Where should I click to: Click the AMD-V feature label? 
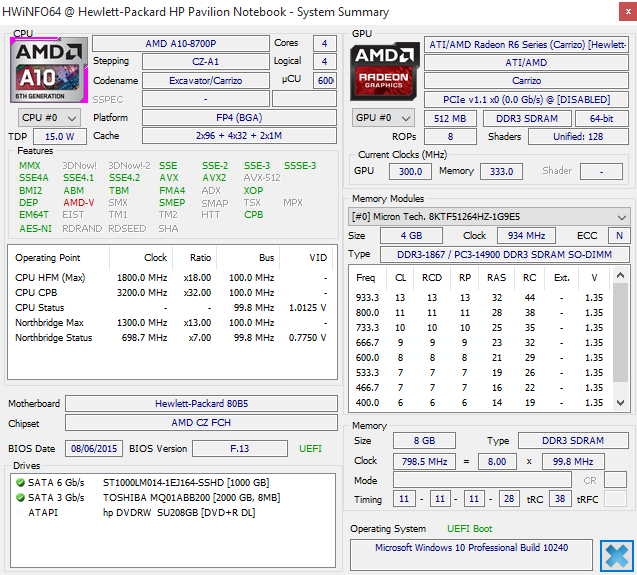(x=78, y=202)
